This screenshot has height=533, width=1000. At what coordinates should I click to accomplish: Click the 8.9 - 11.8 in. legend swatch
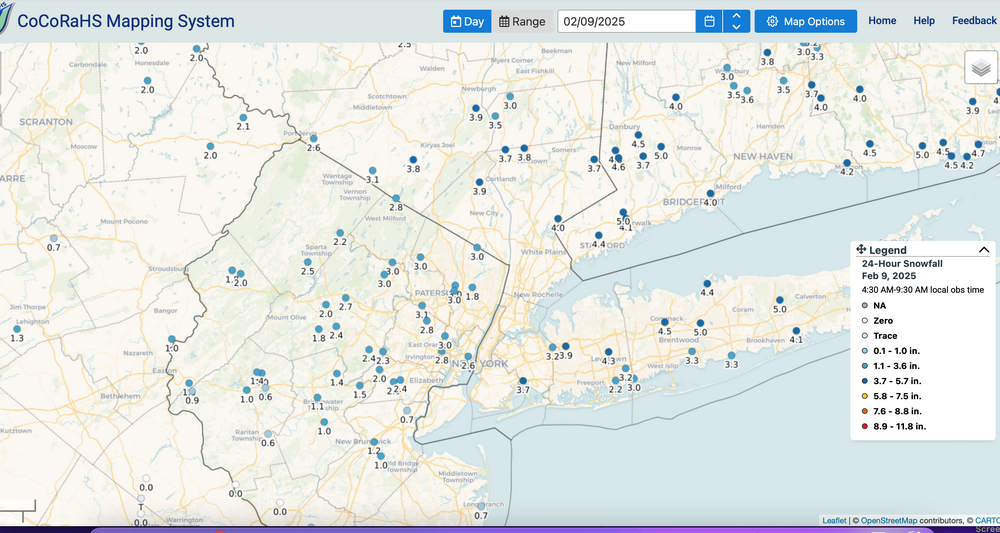pos(867,426)
